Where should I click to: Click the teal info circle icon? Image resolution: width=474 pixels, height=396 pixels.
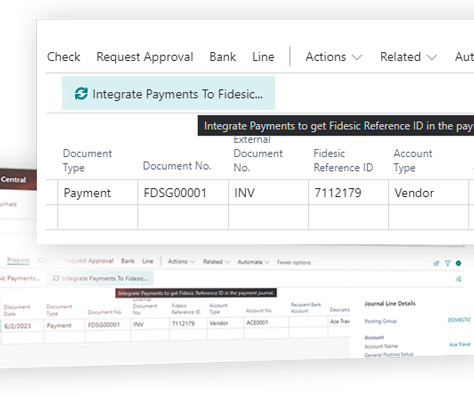click(x=458, y=263)
